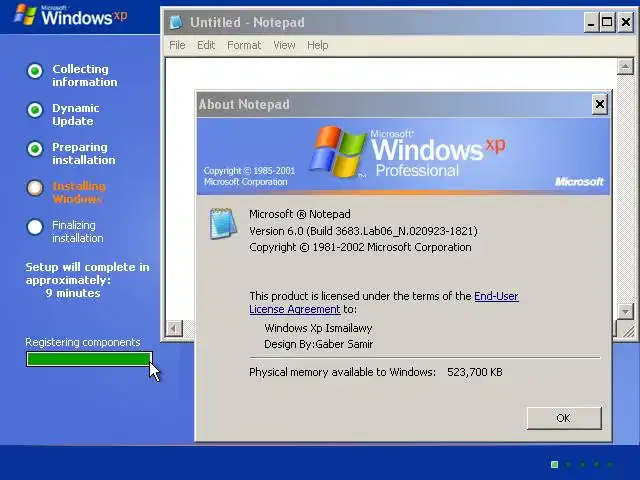Click OK in the About Notepad dialog
The image size is (640, 480).
point(564,418)
